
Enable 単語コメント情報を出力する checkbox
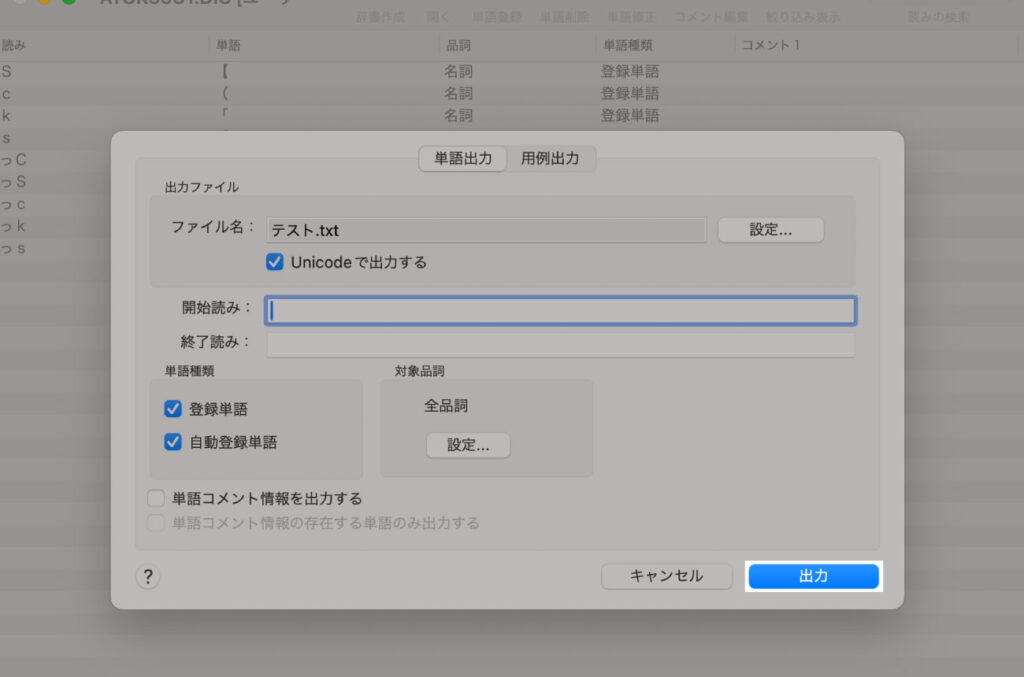click(x=155, y=498)
